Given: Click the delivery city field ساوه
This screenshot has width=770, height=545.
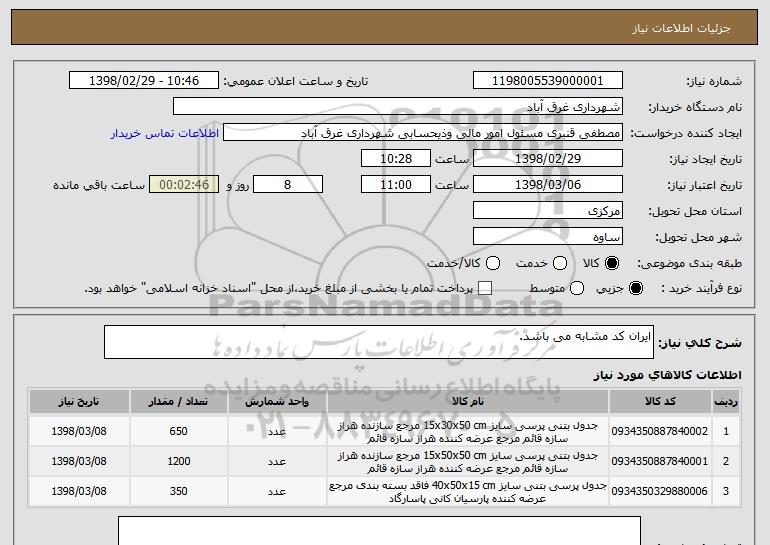Looking at the screenshot, I should tap(548, 237).
